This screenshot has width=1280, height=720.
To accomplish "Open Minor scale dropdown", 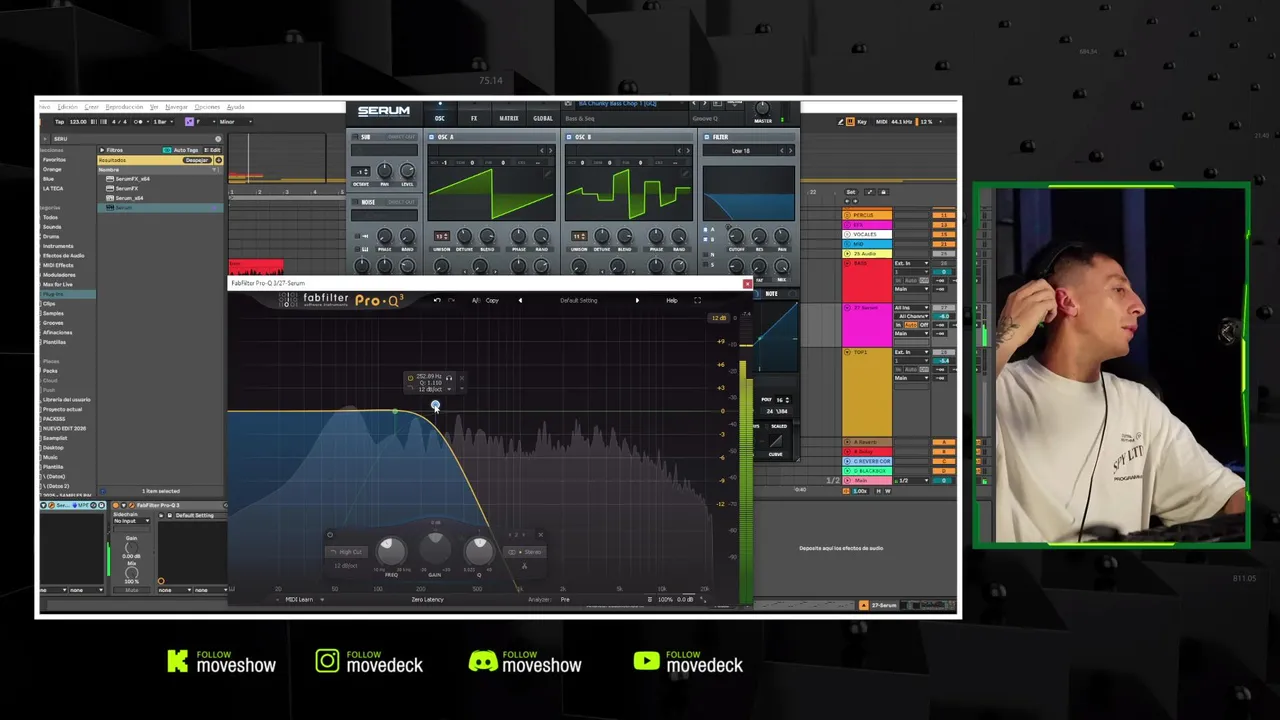I will [x=236, y=122].
